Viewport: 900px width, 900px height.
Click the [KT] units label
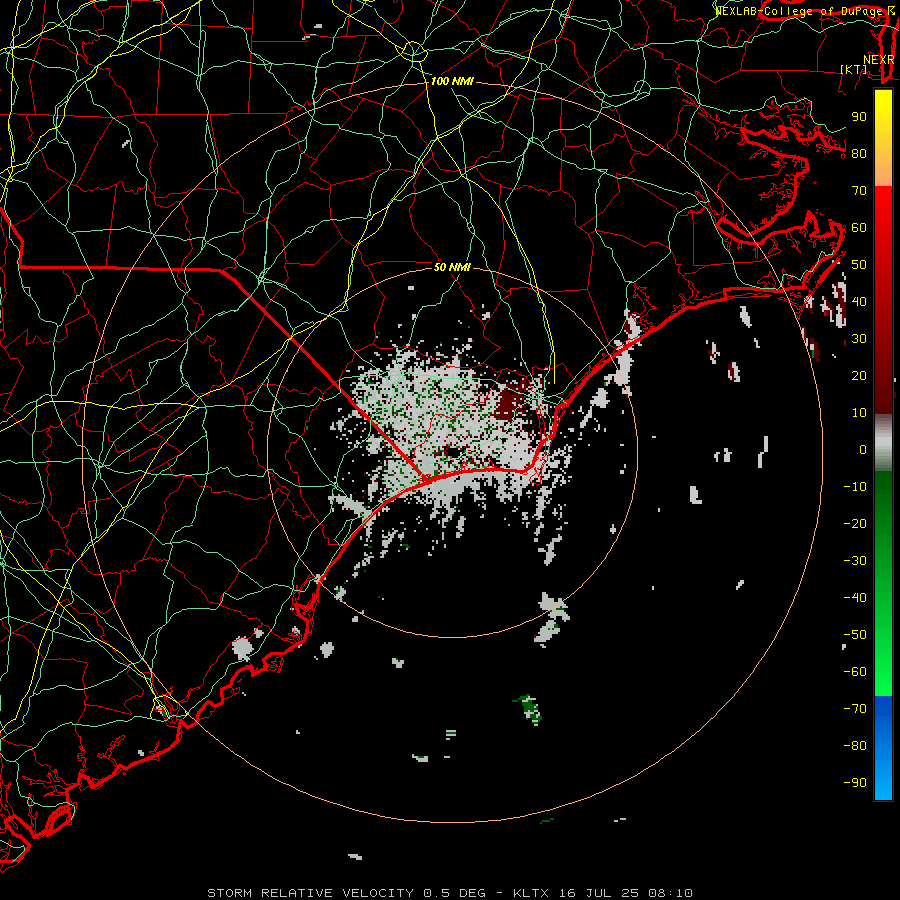pyautogui.click(x=854, y=69)
